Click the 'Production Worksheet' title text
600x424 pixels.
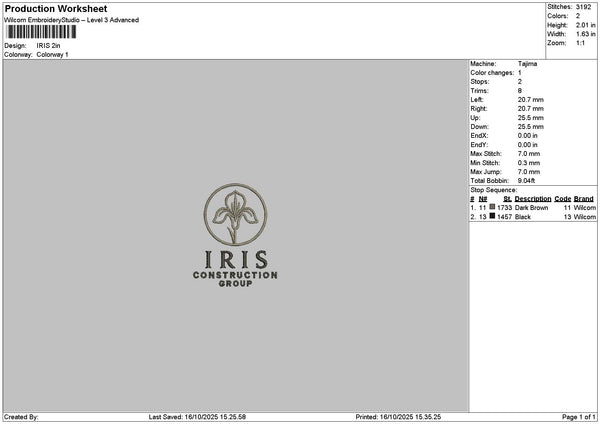point(56,8)
